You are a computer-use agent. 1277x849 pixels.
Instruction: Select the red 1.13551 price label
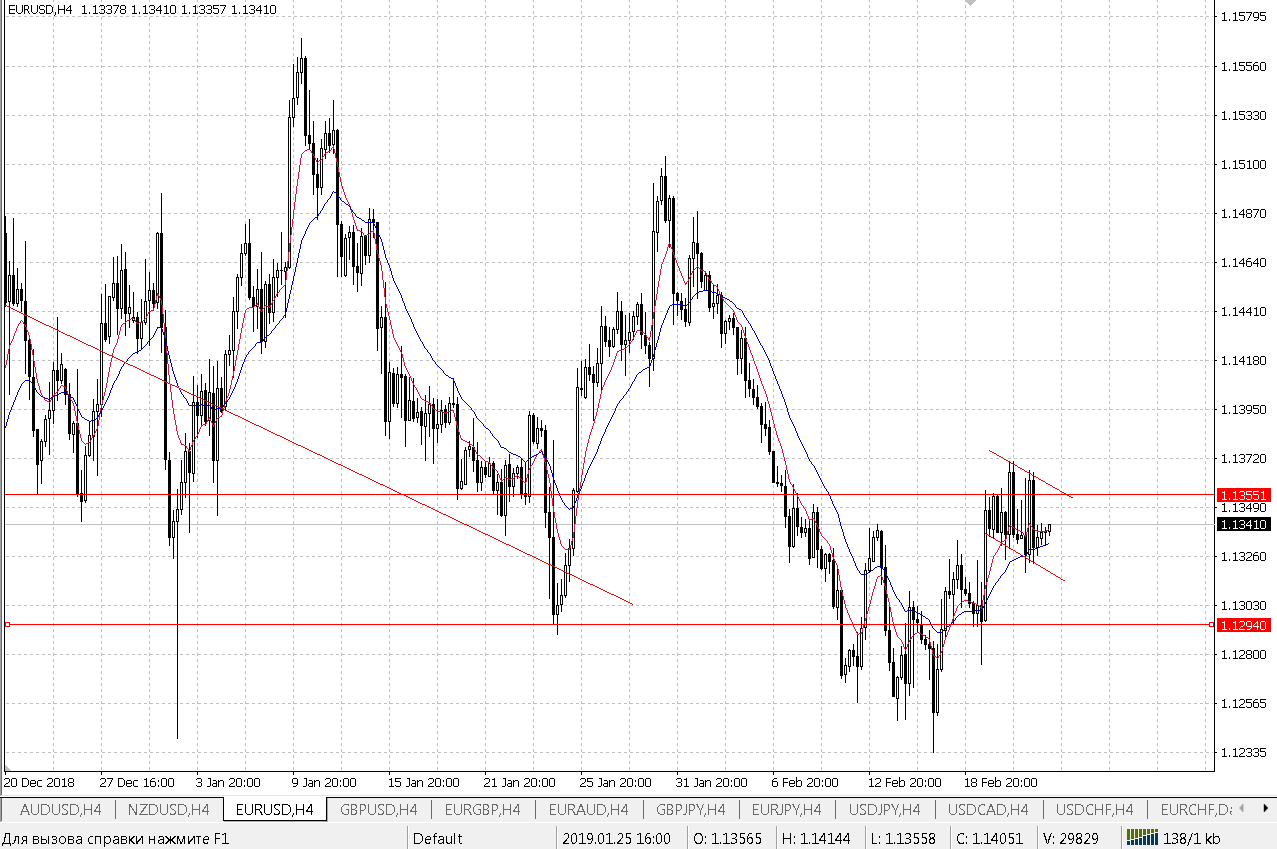(1243, 495)
